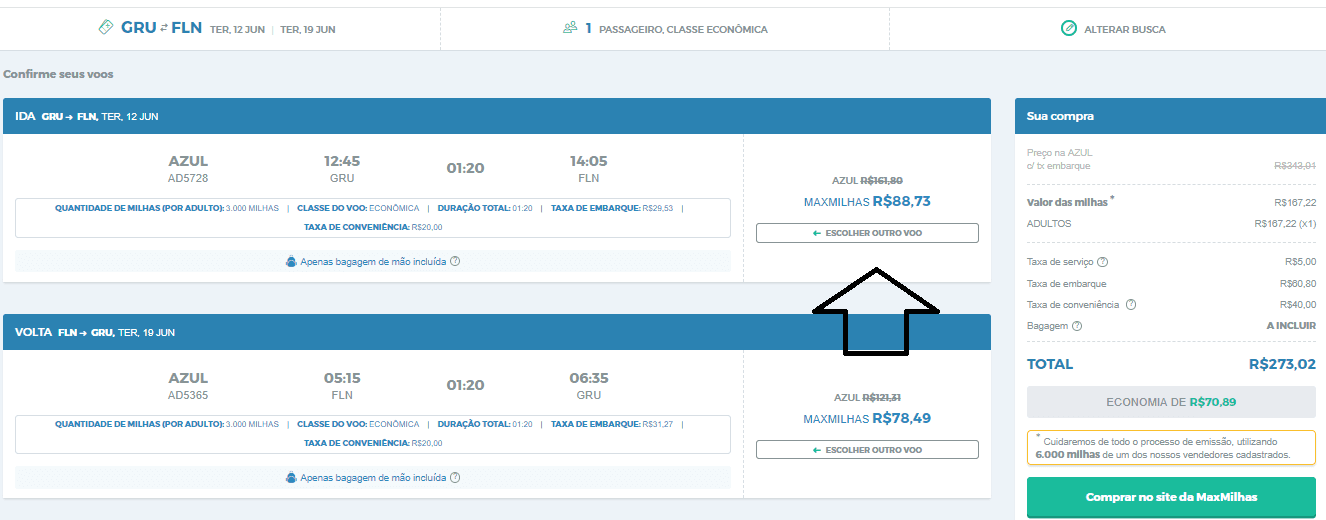Click flight number AD5365
Image resolution: width=1326 pixels, height=520 pixels.
click(188, 395)
